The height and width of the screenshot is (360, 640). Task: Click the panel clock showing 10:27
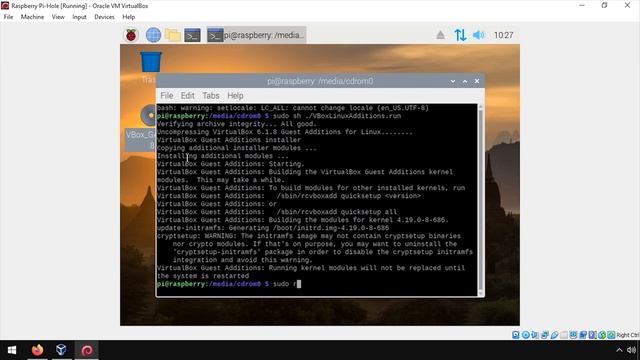coord(503,35)
